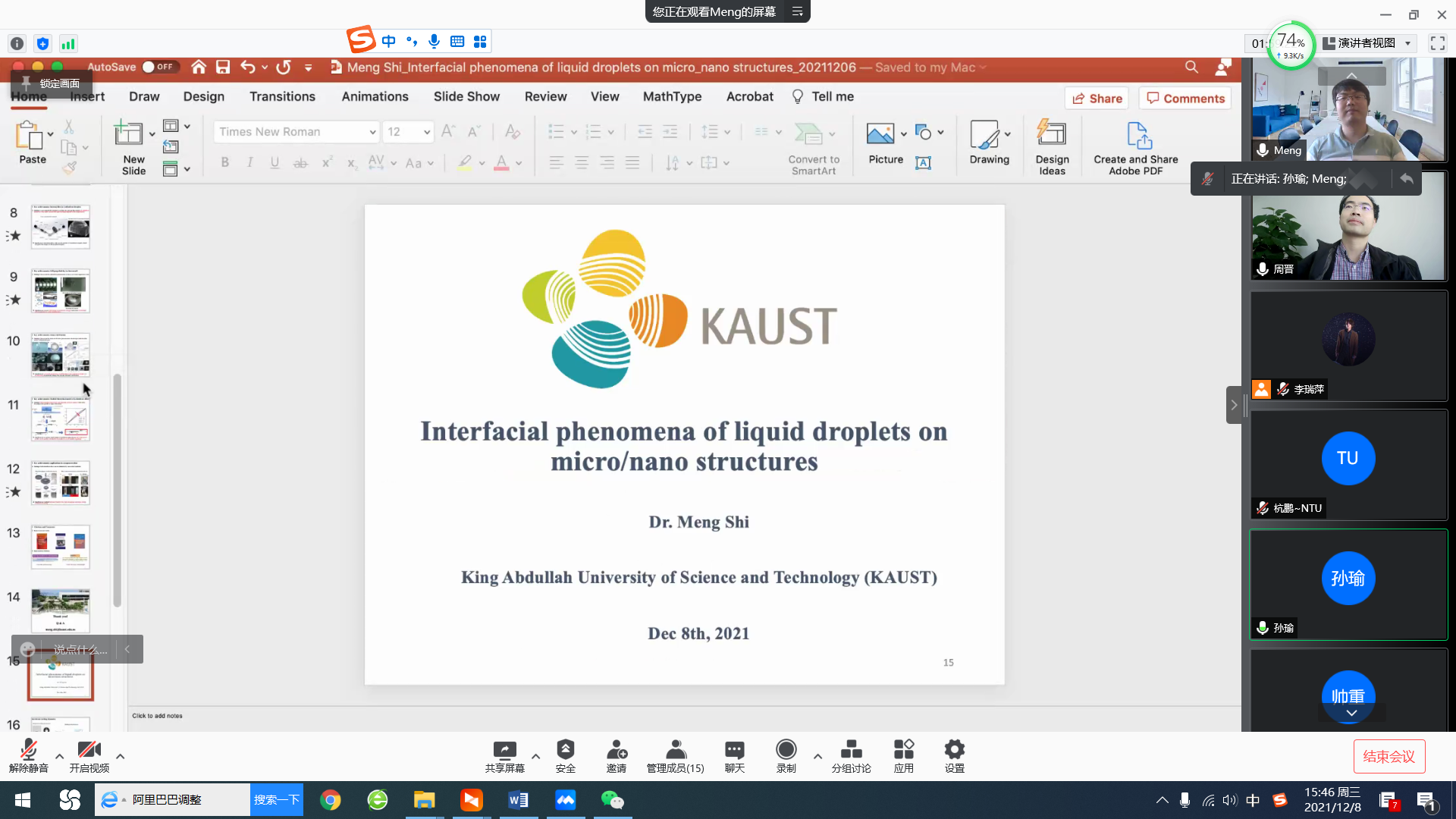Open the Times New Roman font dropdown

(x=372, y=132)
